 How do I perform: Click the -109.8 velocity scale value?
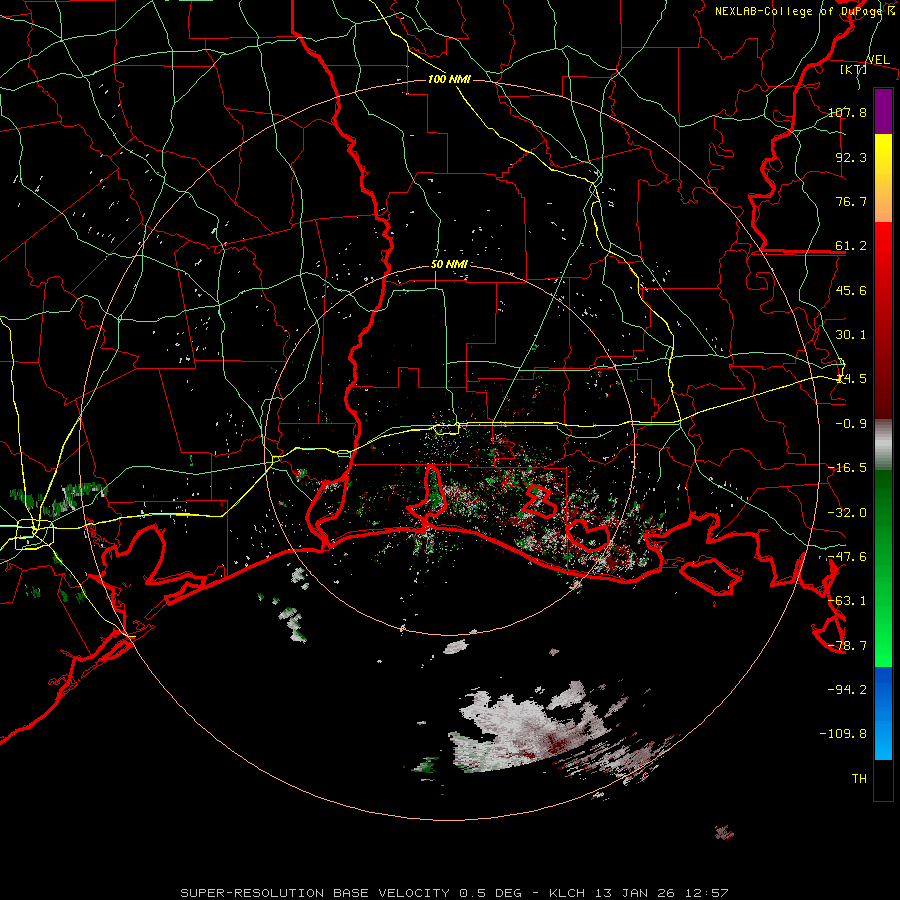(x=843, y=734)
